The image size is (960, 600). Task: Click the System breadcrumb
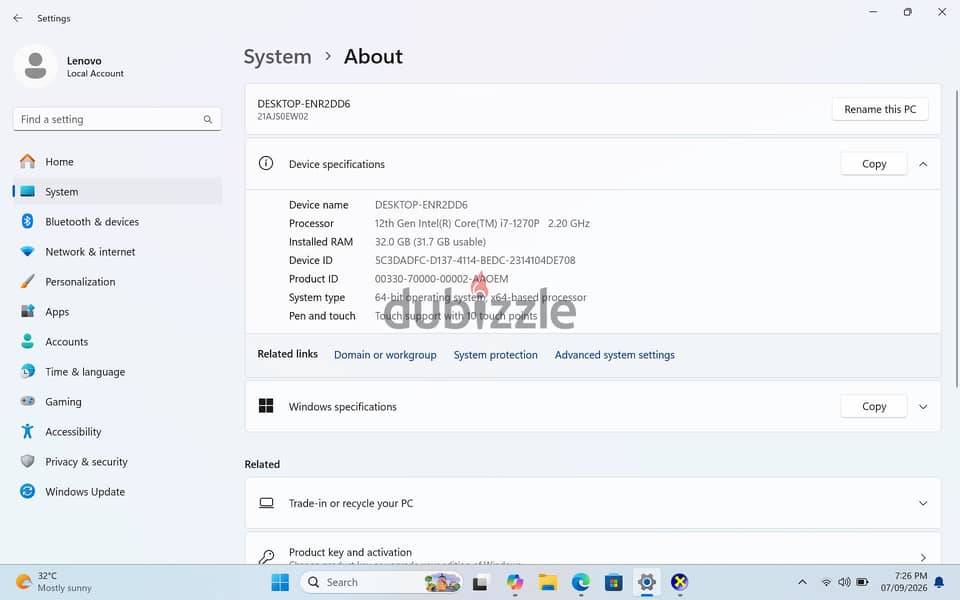[x=277, y=56]
